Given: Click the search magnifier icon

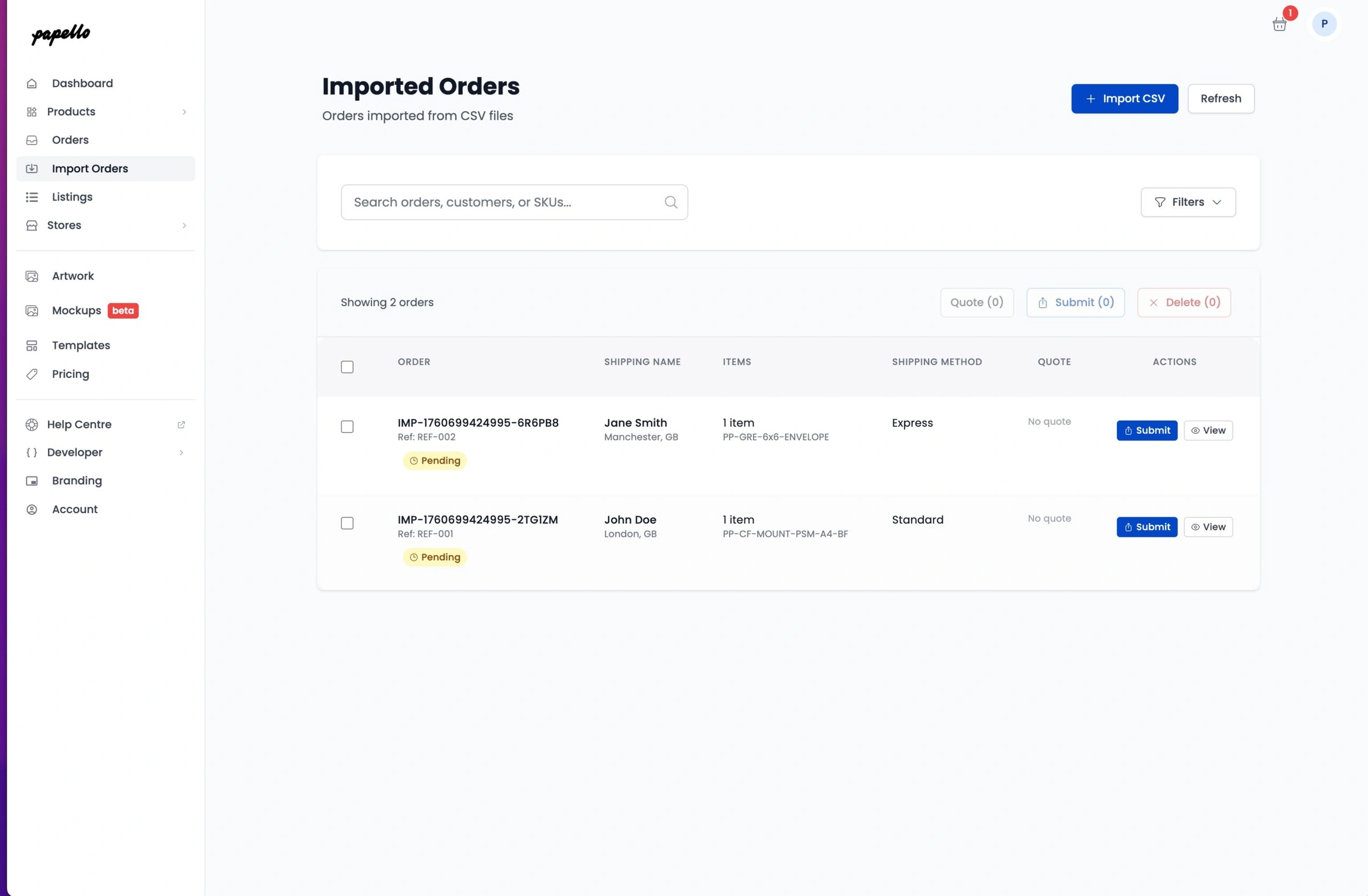Looking at the screenshot, I should click(670, 202).
